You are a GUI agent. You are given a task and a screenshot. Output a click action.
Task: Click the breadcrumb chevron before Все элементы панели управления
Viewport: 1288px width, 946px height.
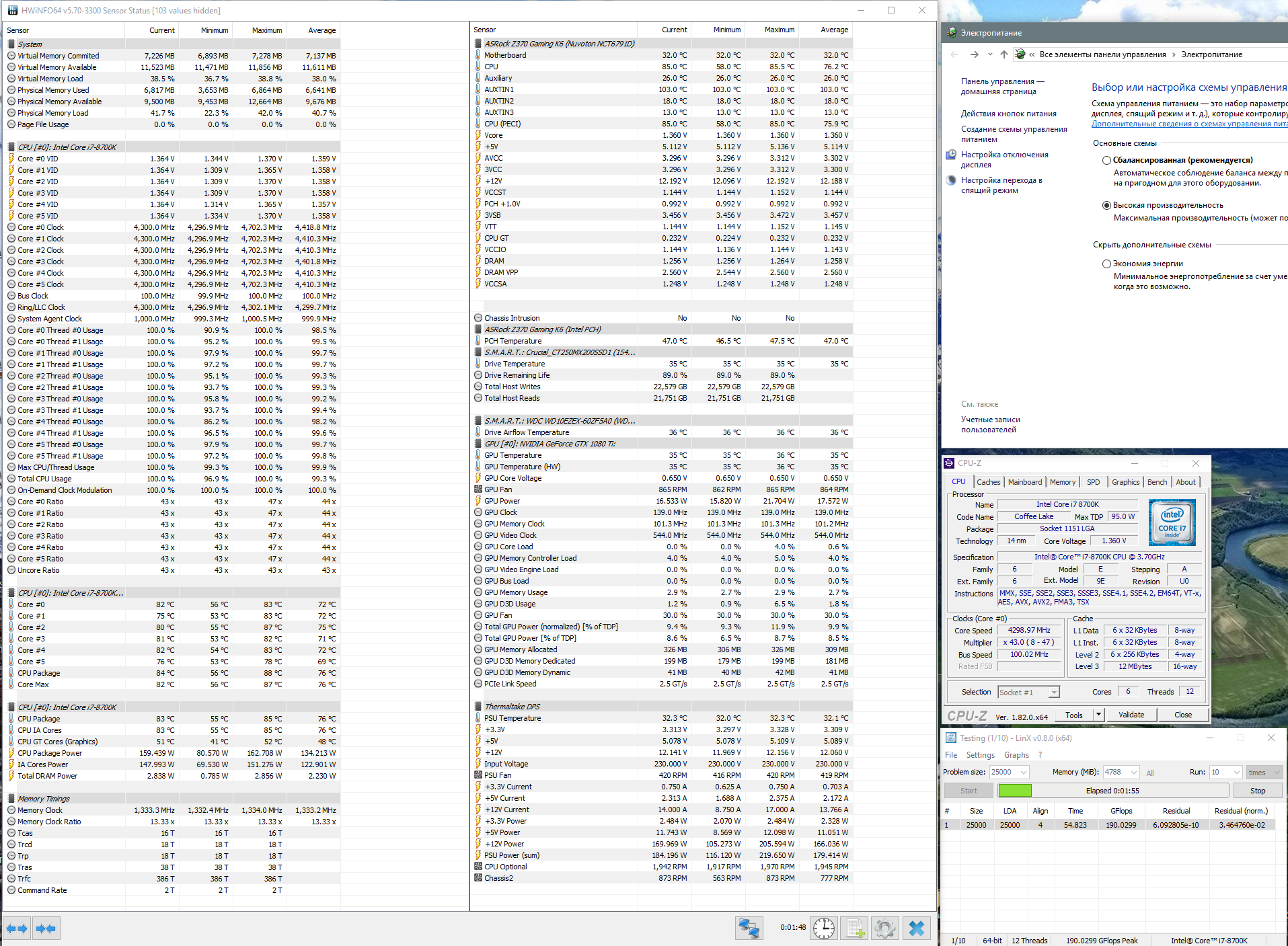click(1031, 54)
